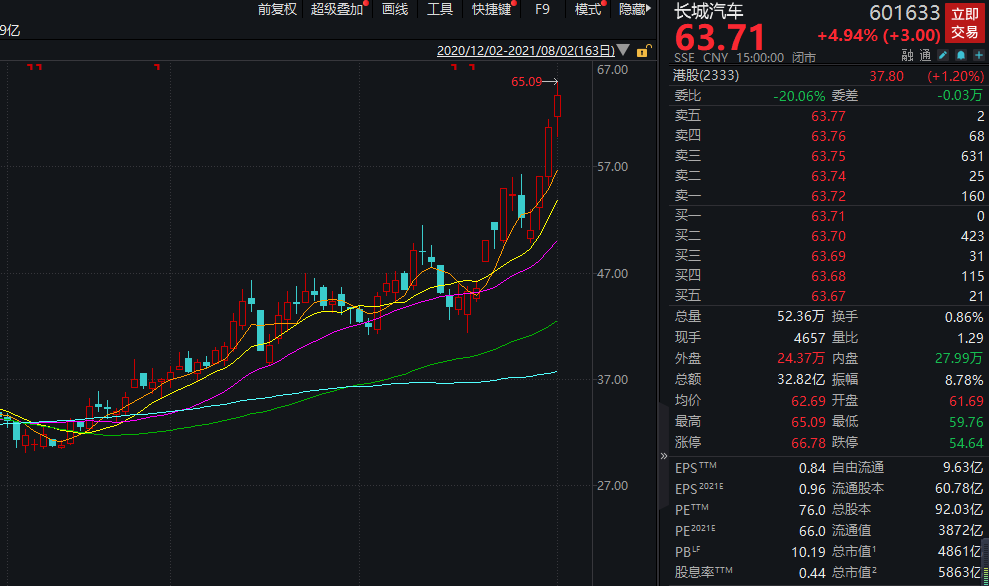Click the 通 stock connect indicator
Image resolution: width=989 pixels, height=586 pixels.
coord(925,57)
